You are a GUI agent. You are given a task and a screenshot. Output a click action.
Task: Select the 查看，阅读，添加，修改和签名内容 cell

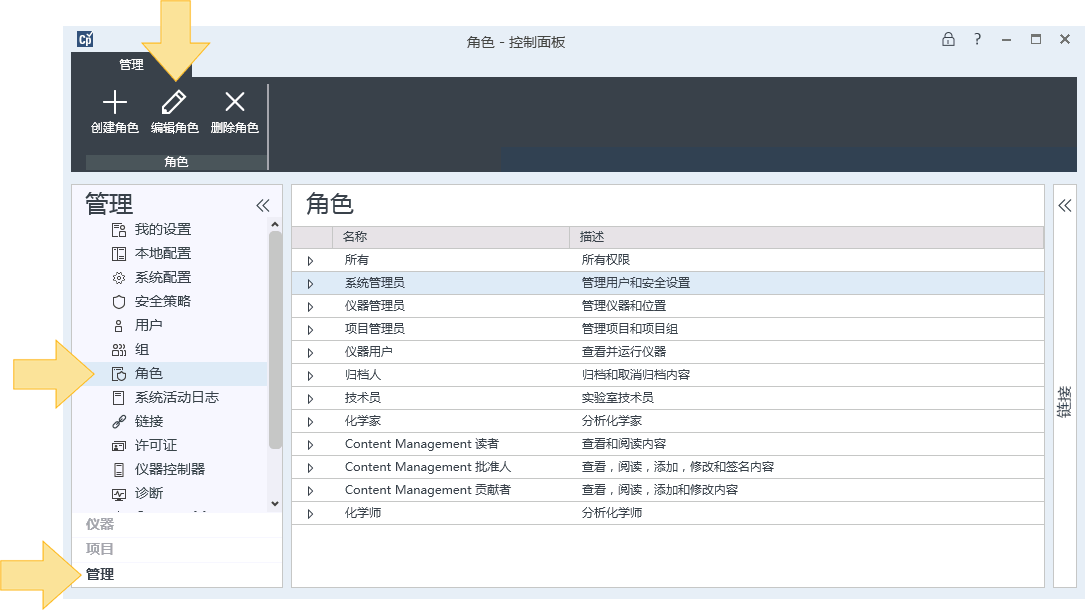point(677,467)
